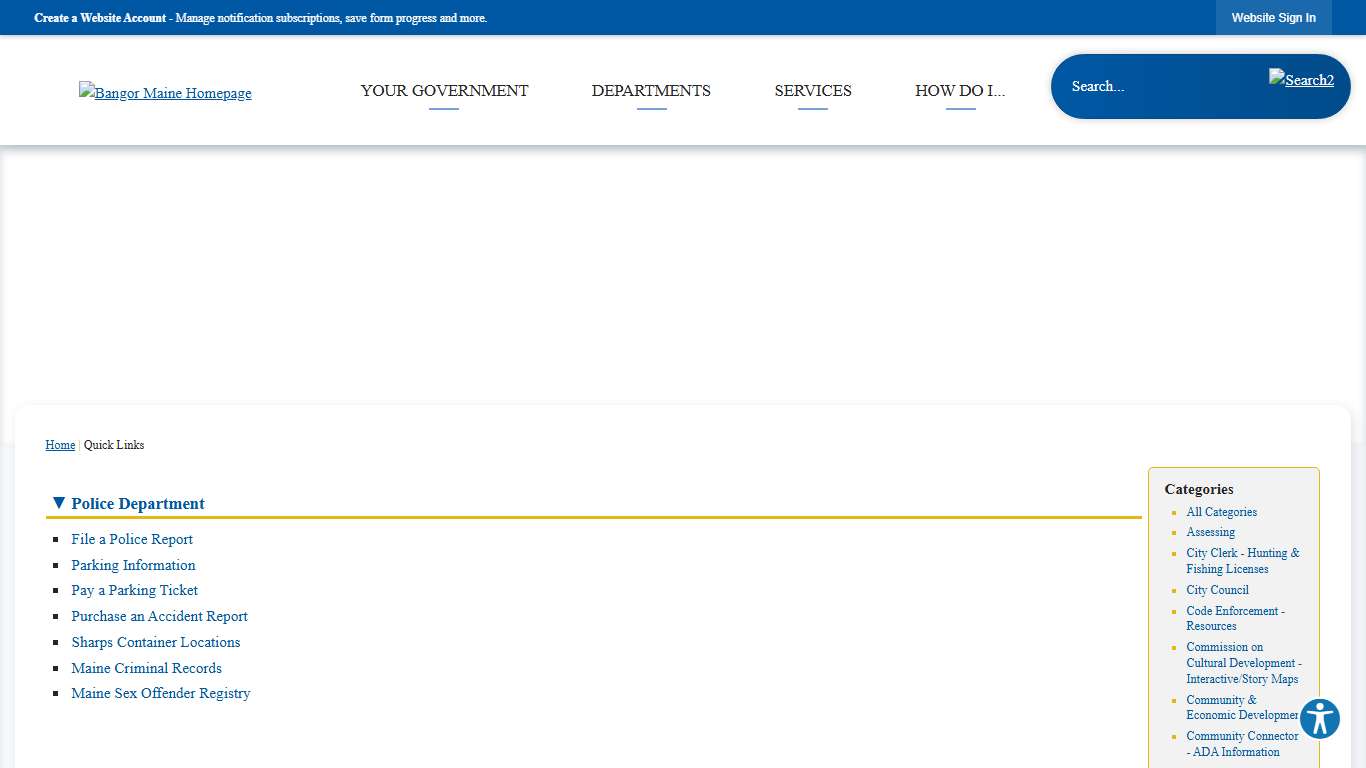This screenshot has height=768, width=1366.
Task: Collapse the Police Department section triangle
Action: [x=59, y=503]
